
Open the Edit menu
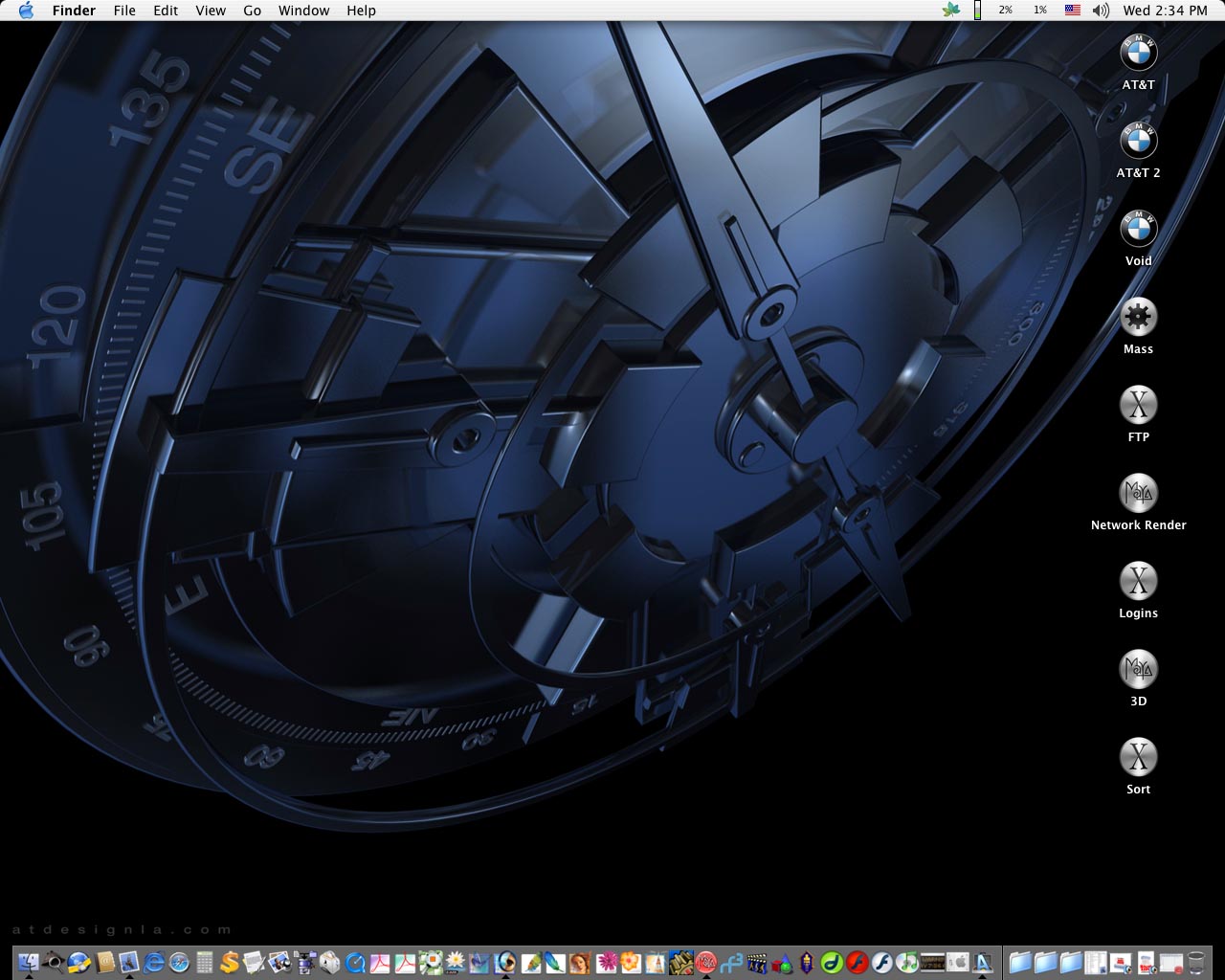(x=166, y=11)
